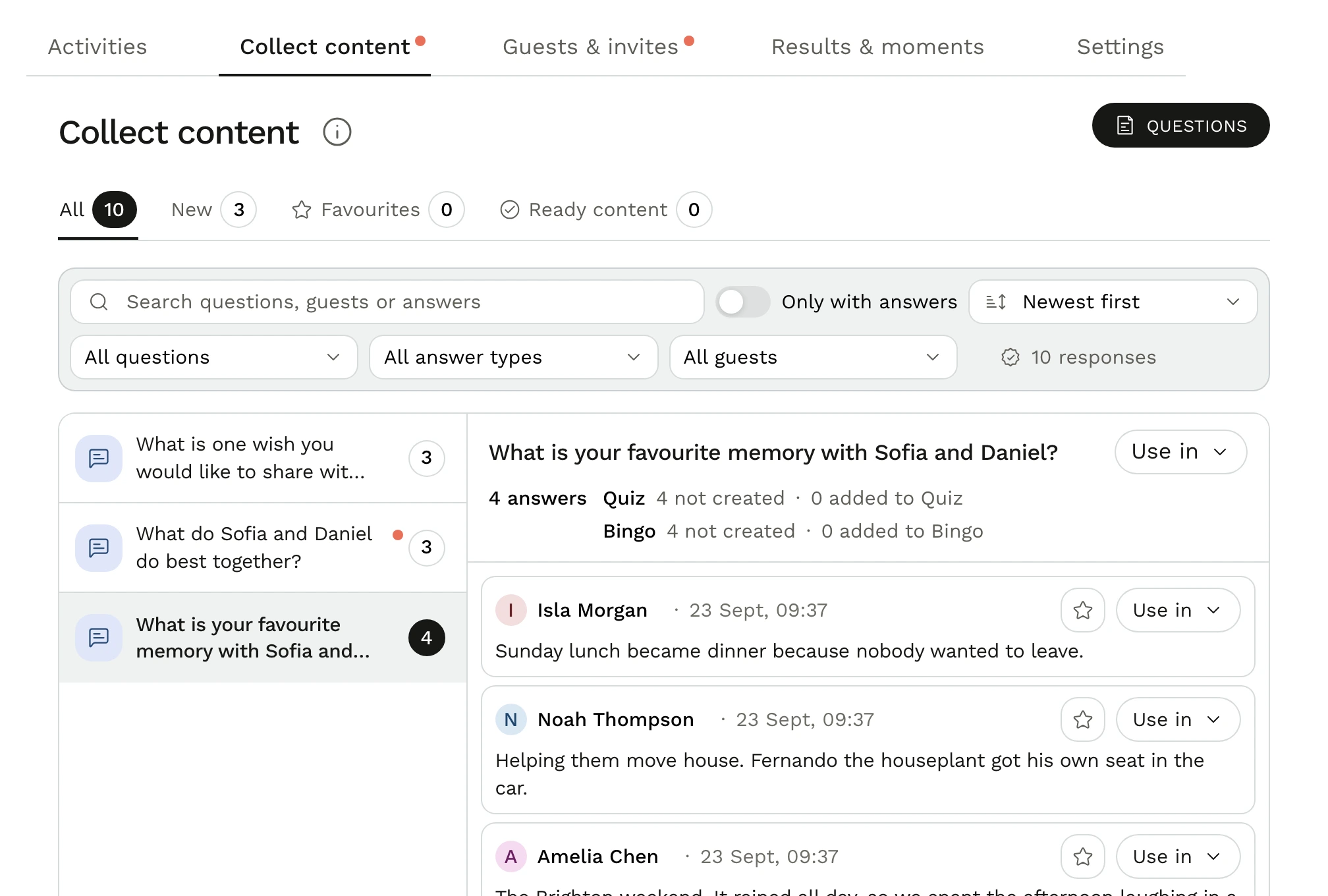Image resolution: width=1328 pixels, height=896 pixels.
Task: Select 'What is your favourite memory' list item
Action: tap(263, 637)
